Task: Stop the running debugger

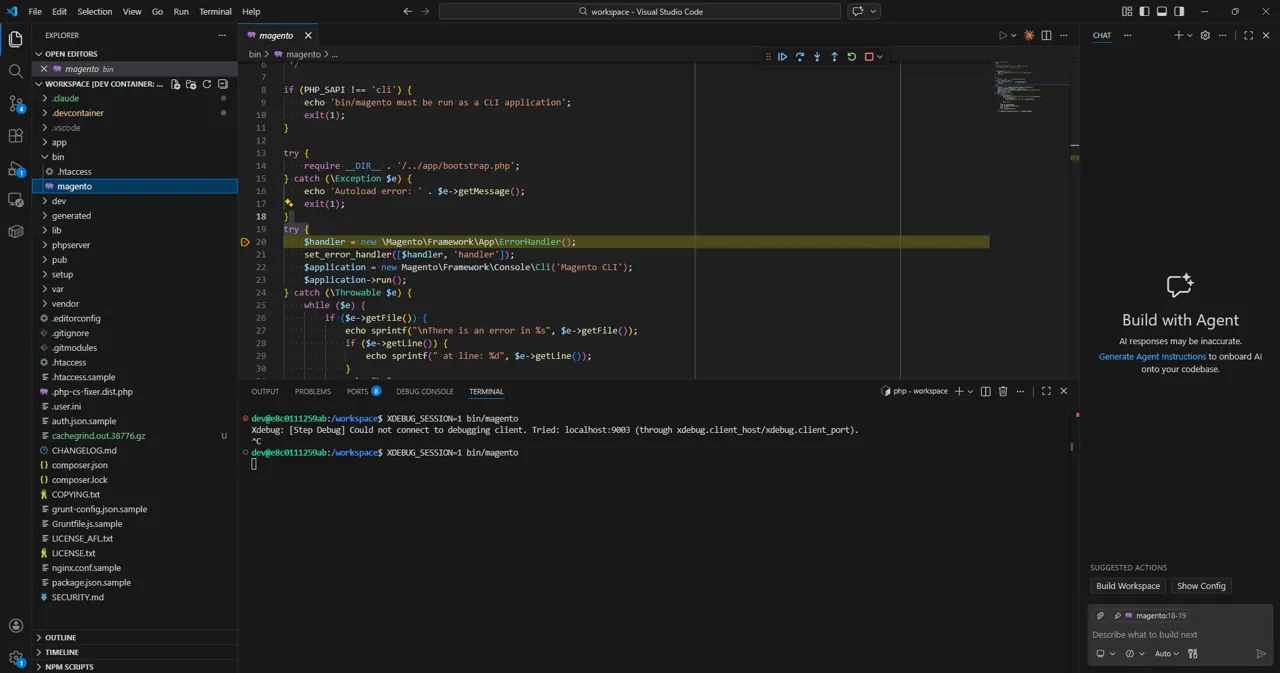Action: [867, 57]
